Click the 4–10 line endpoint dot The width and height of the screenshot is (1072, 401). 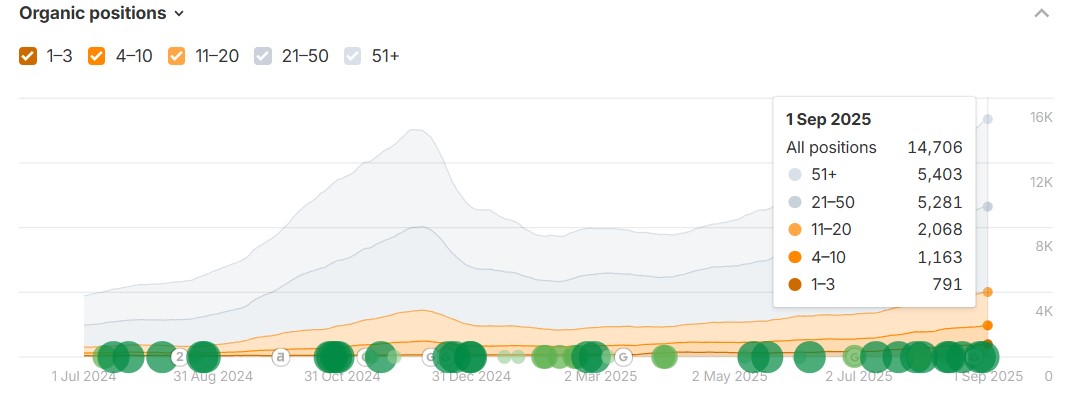click(988, 325)
